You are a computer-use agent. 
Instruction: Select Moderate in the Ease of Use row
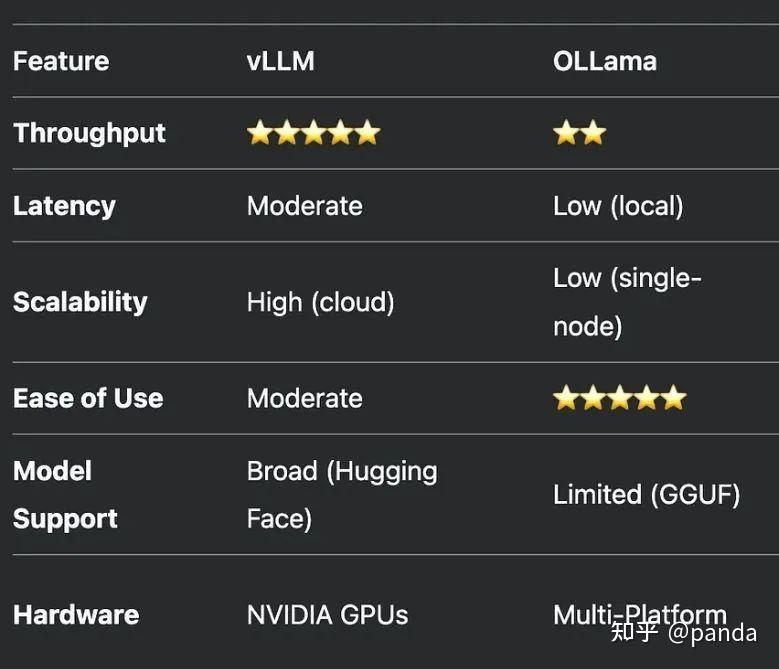[305, 398]
